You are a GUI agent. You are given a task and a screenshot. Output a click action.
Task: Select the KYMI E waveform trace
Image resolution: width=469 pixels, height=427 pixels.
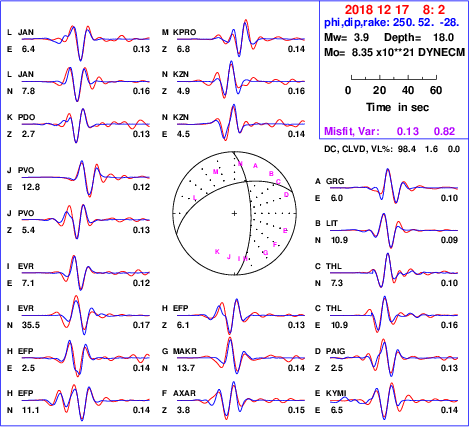click(x=395, y=400)
